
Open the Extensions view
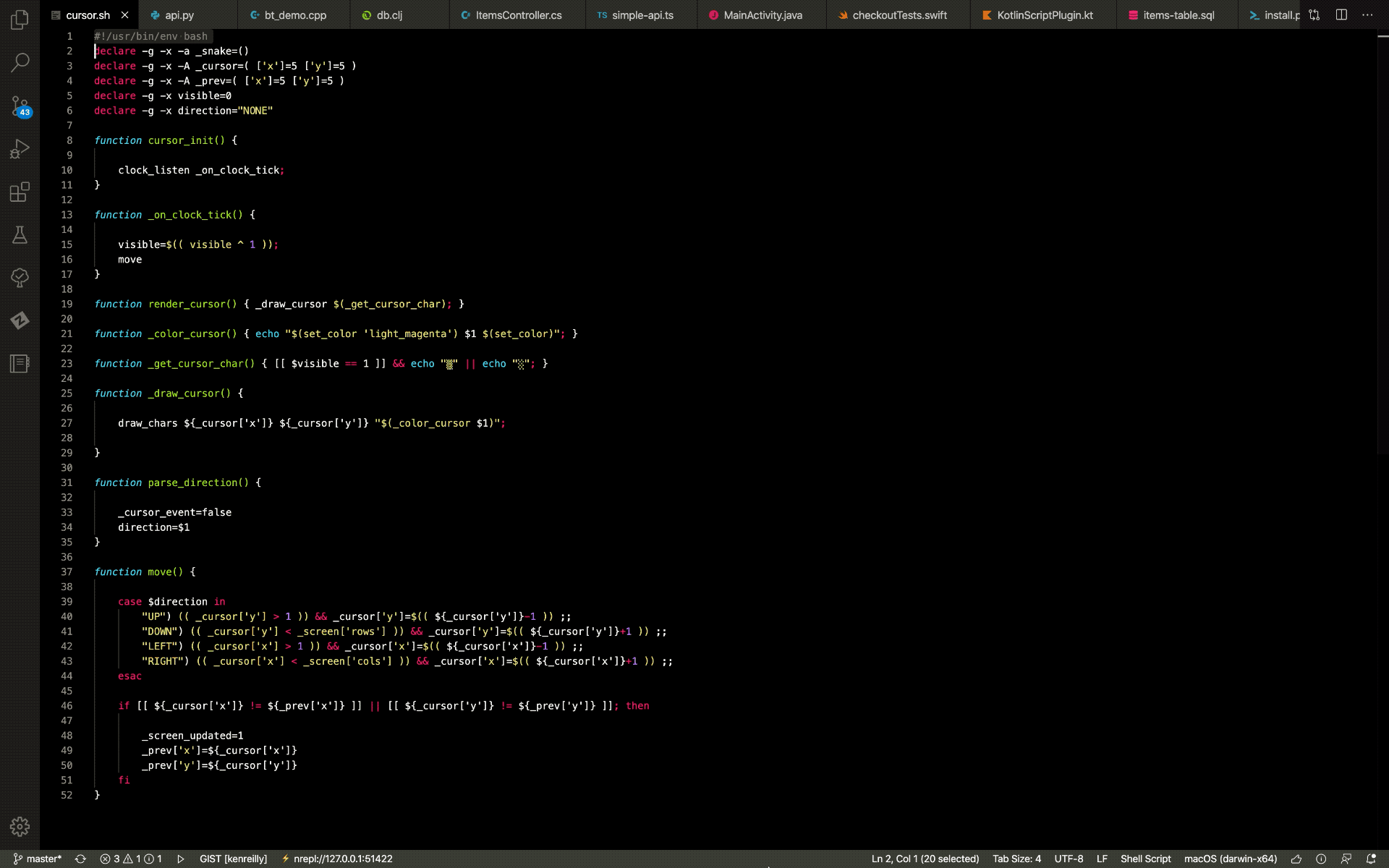pyautogui.click(x=20, y=192)
